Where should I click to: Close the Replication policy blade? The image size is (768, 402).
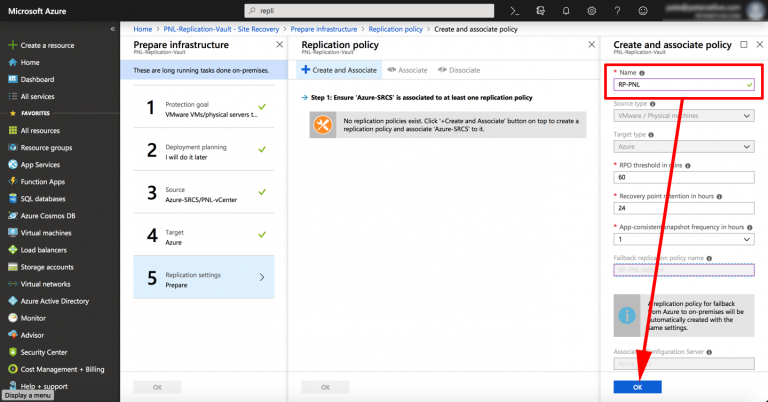(592, 45)
